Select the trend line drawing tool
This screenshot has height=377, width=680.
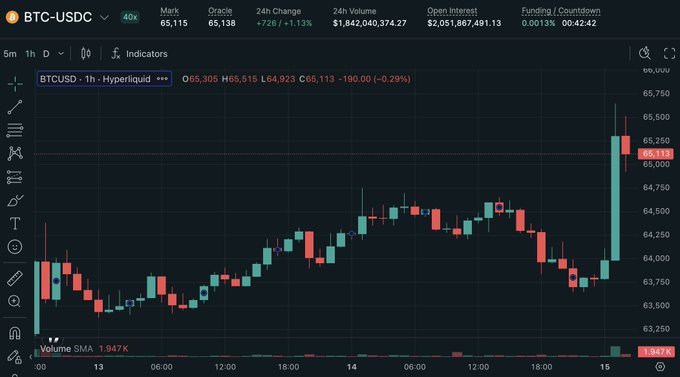[15, 107]
